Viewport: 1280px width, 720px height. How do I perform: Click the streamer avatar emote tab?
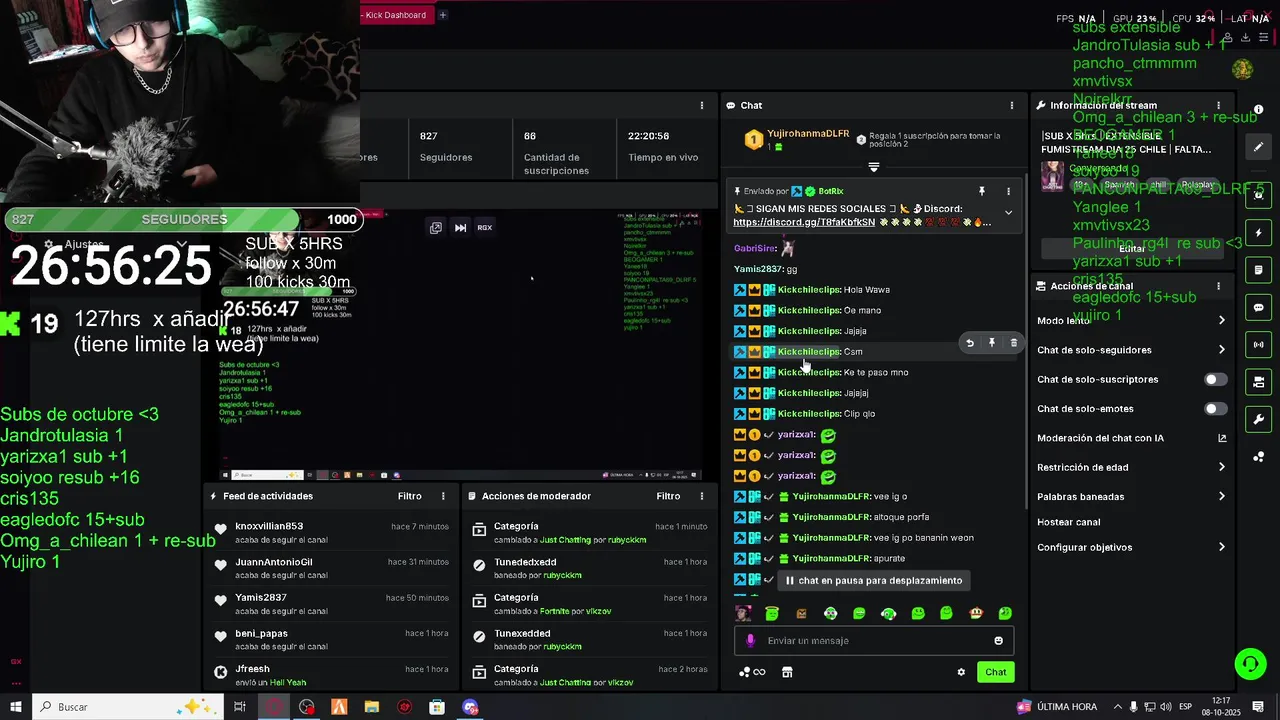pos(743,613)
